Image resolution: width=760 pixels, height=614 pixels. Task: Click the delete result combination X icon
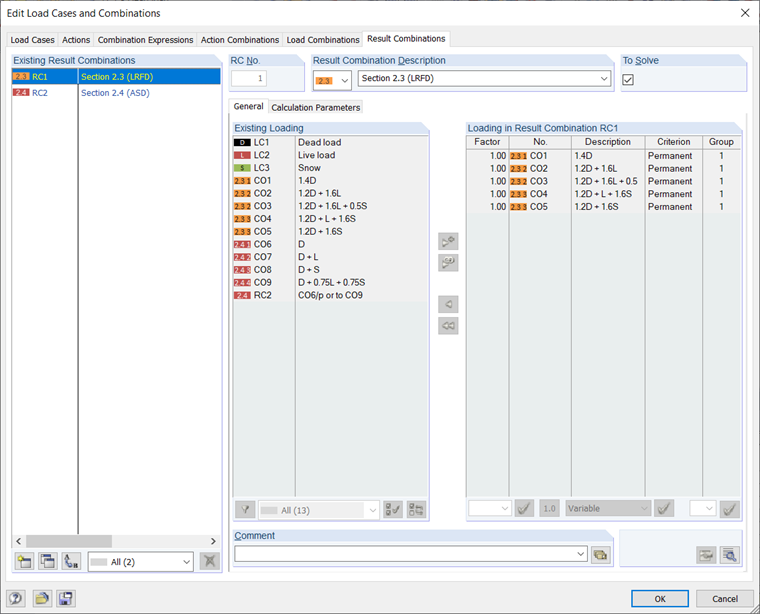coord(210,562)
